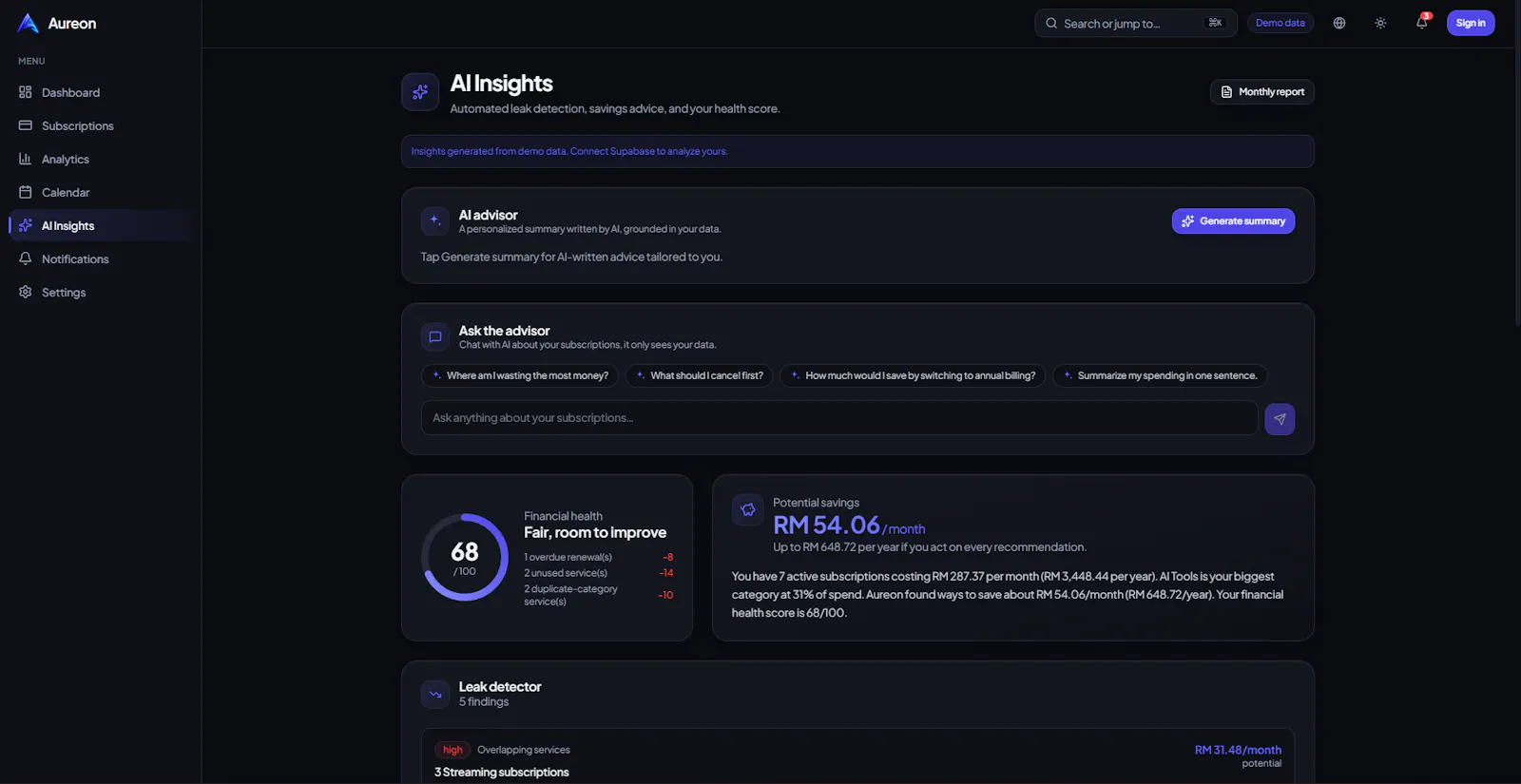
Task: Click the 68/100 health score ring
Action: 465,558
